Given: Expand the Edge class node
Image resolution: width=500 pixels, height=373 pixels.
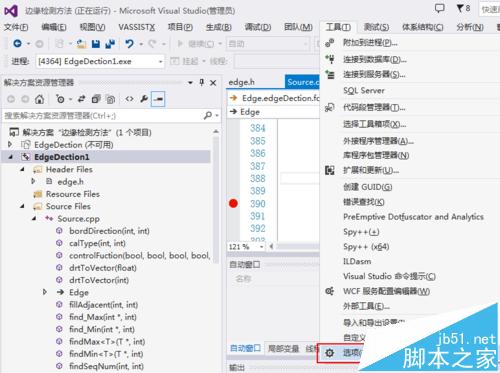Looking at the screenshot, I should 45,292.
